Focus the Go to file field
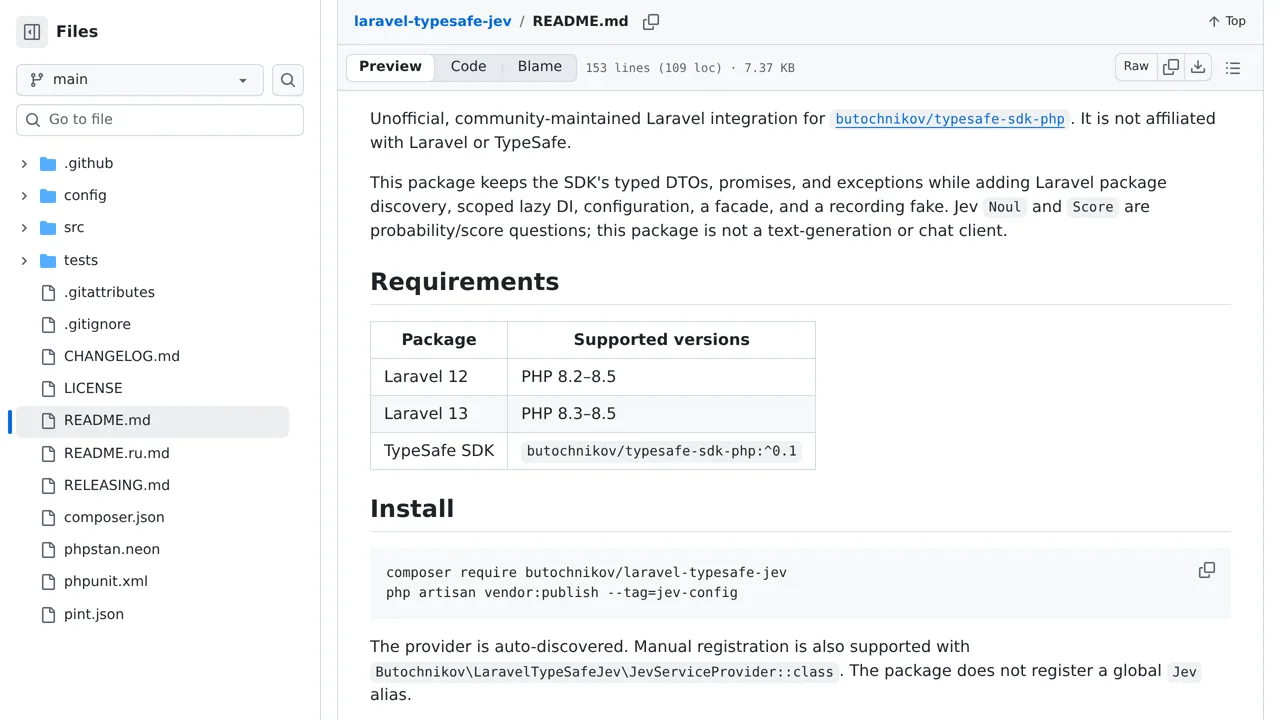 (x=160, y=120)
